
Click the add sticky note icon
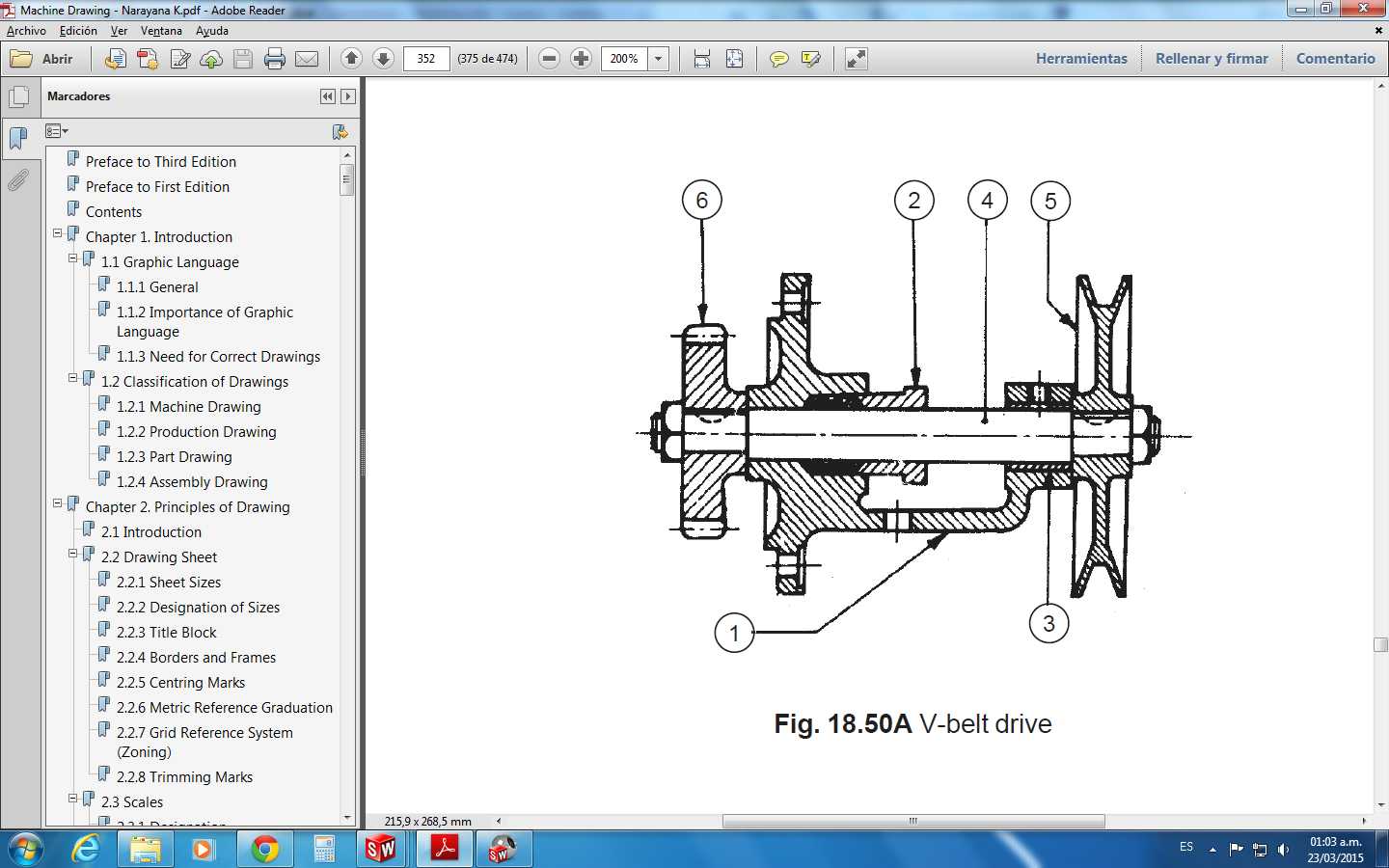[x=778, y=59]
